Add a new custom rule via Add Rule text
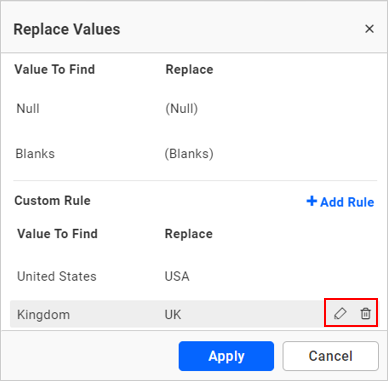The height and width of the screenshot is (381, 388). coord(347,202)
